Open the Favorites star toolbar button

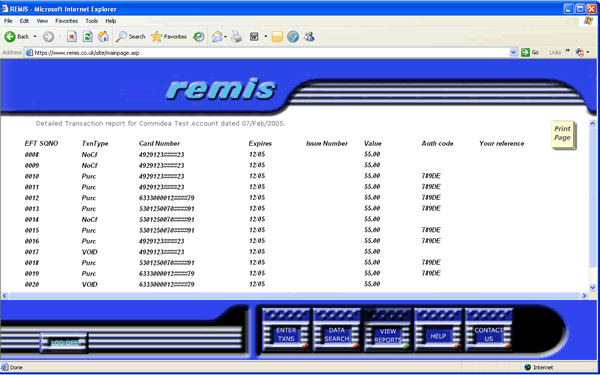(x=169, y=37)
